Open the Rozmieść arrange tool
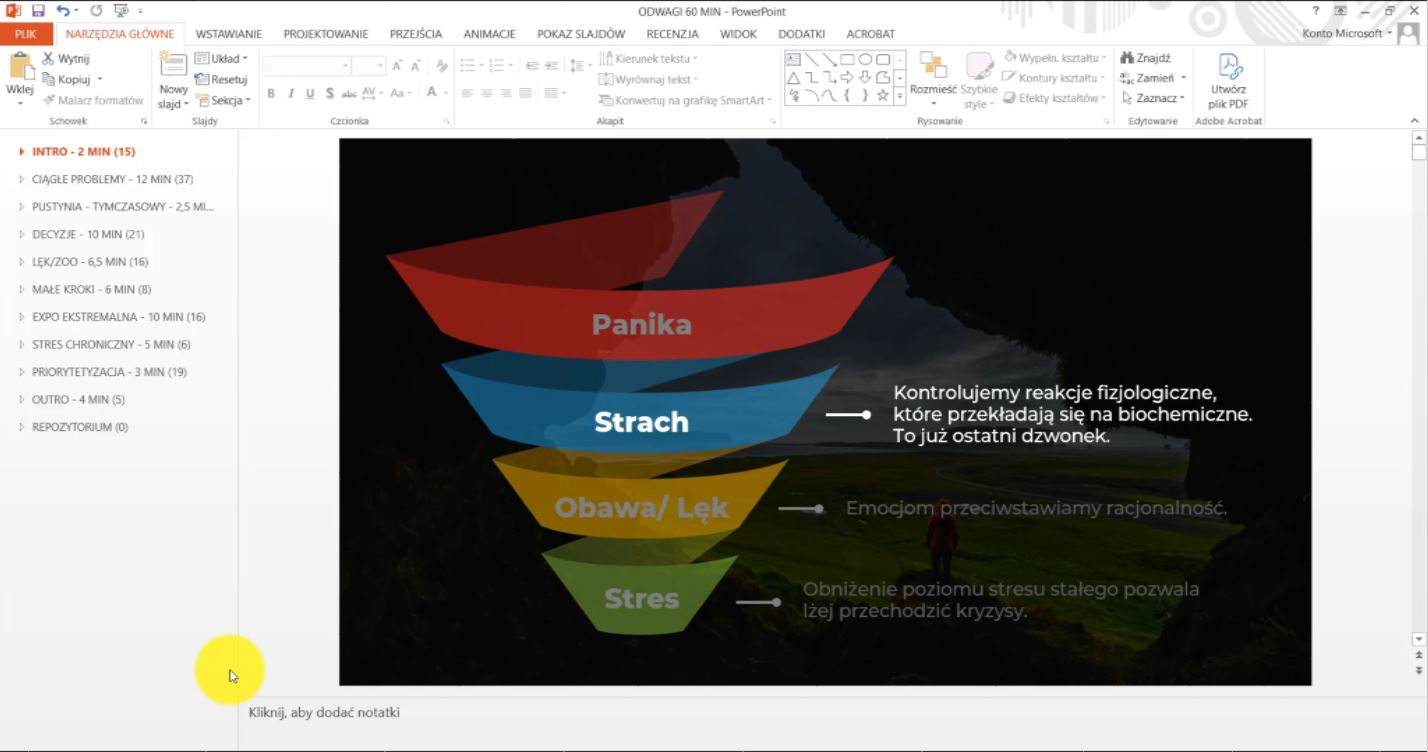 [933, 70]
